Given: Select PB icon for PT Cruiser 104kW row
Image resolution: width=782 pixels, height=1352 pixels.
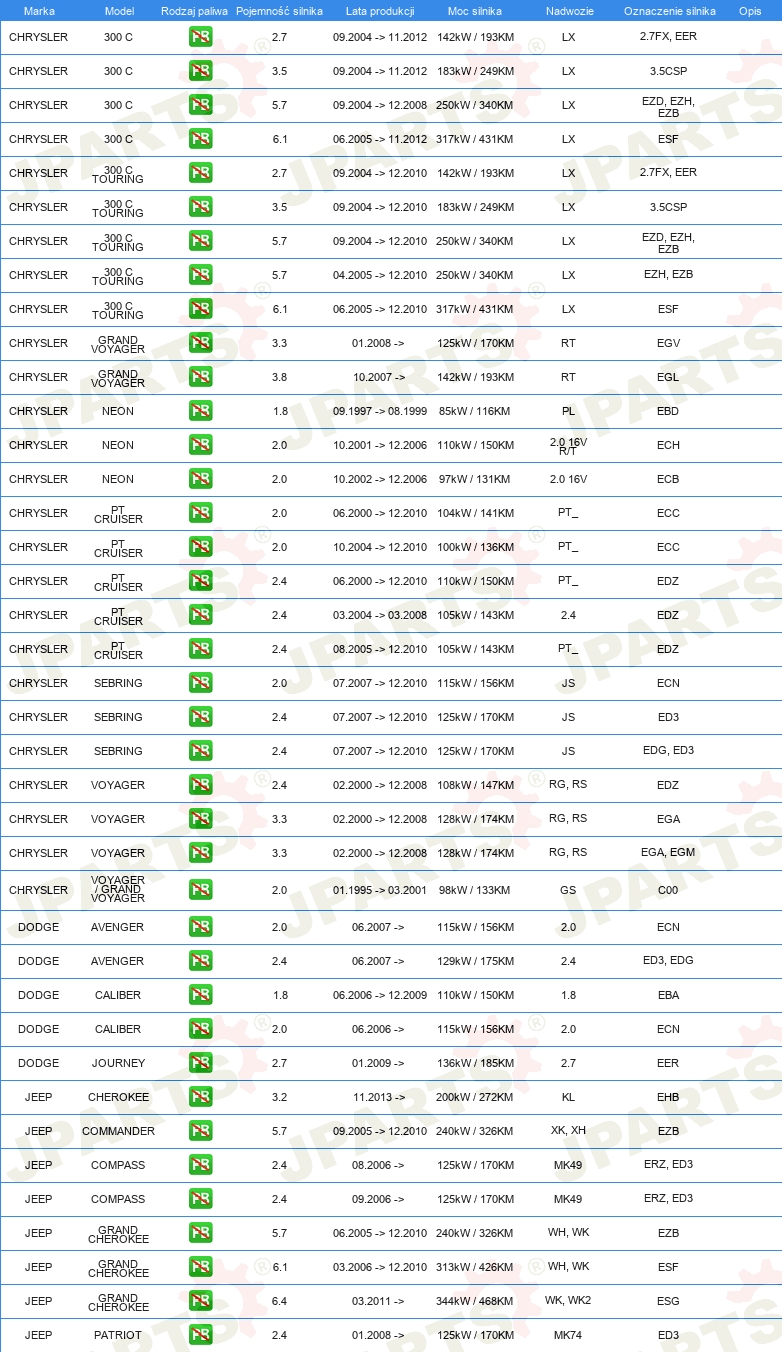Looking at the screenshot, I should point(200,513).
